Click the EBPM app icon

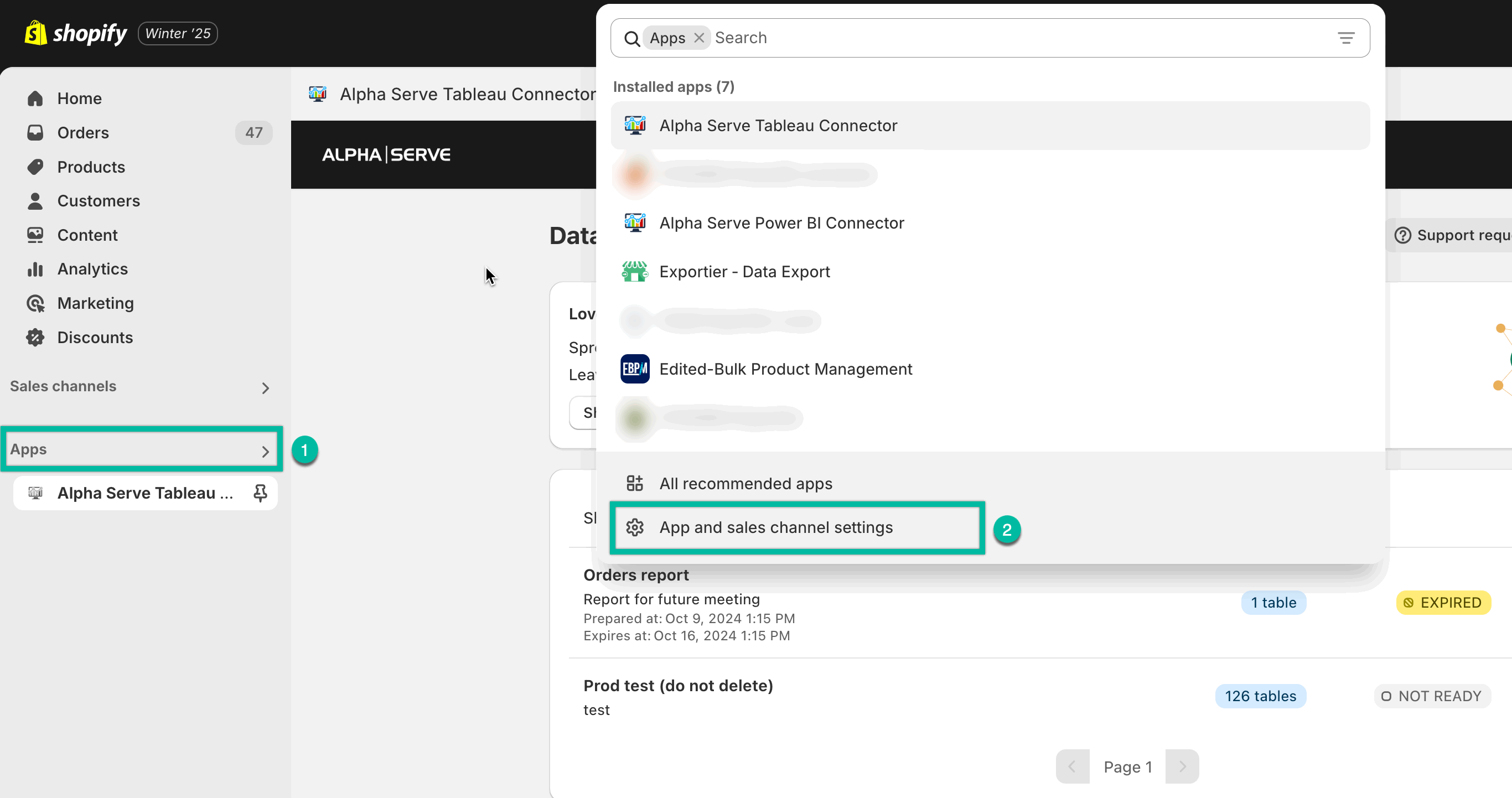[634, 369]
